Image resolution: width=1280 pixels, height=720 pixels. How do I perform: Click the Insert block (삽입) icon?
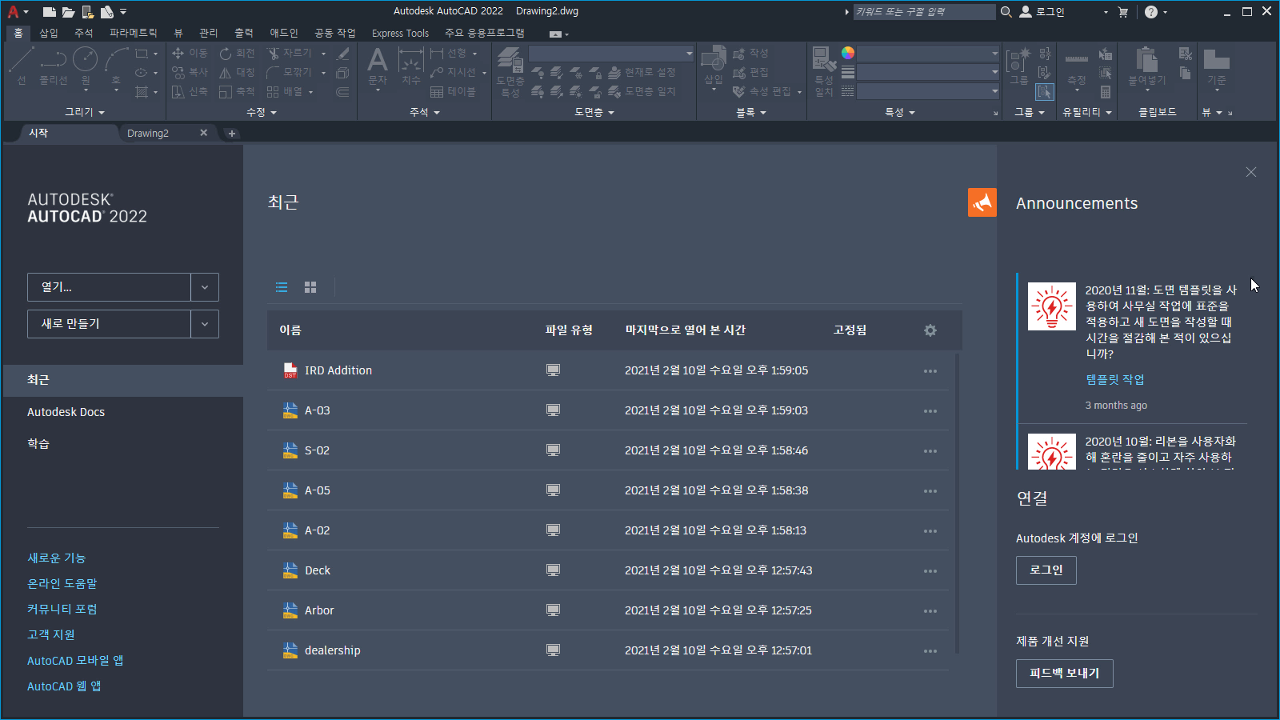coord(713,67)
